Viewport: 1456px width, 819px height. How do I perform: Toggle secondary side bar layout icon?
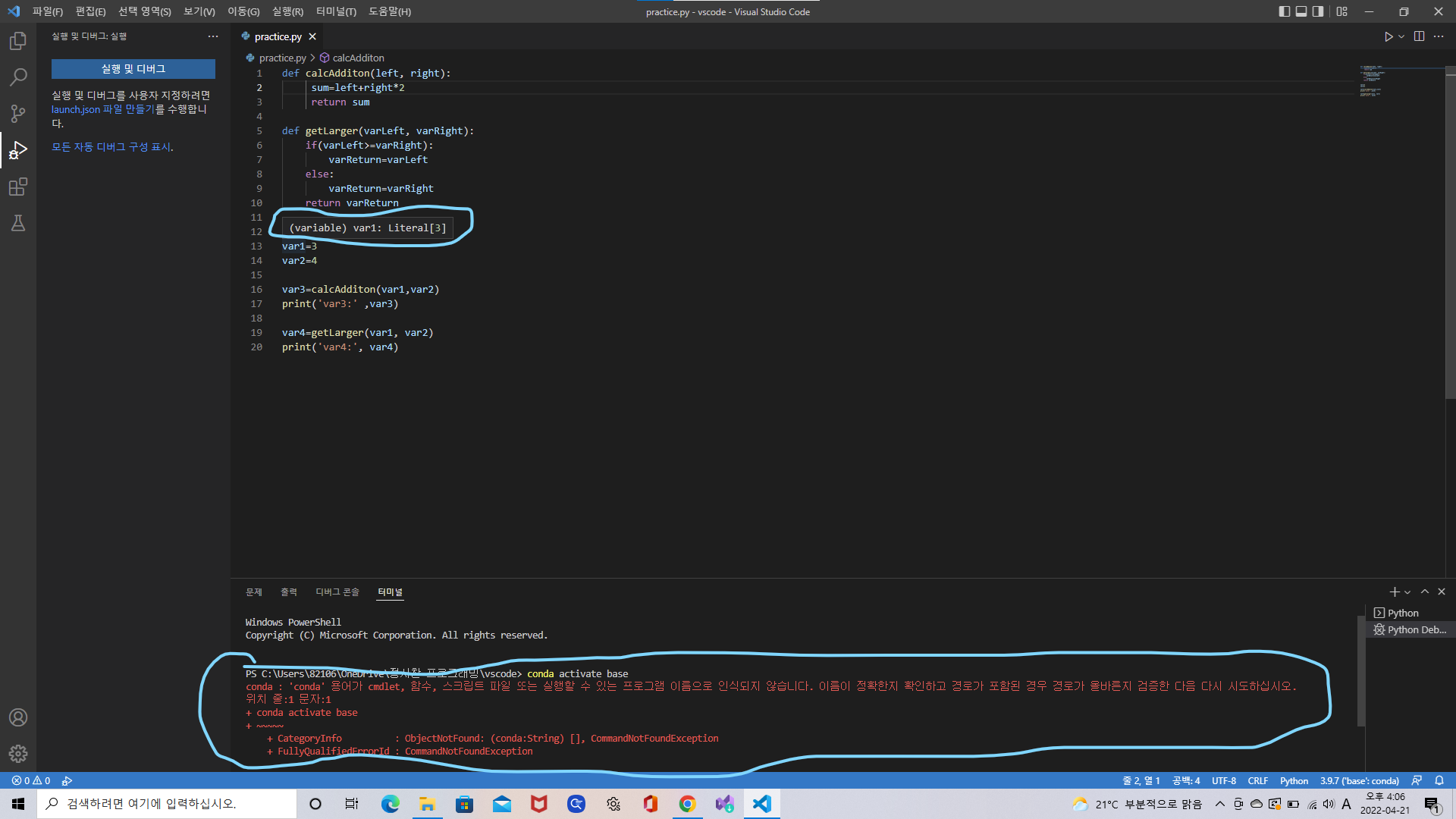pyautogui.click(x=1318, y=11)
